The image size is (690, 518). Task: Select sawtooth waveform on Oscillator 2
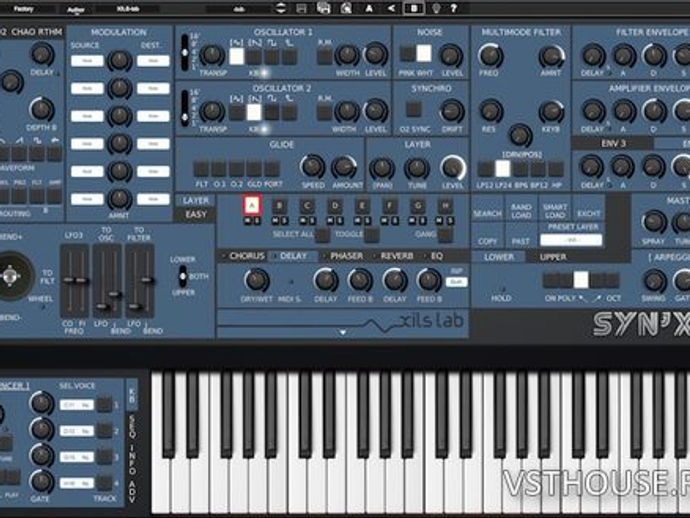click(254, 113)
